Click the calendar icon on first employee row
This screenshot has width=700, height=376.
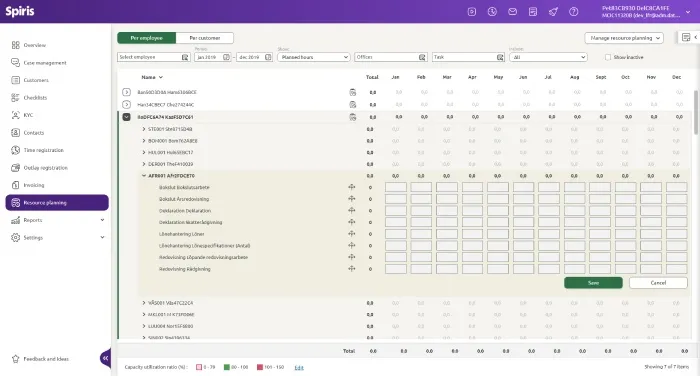coord(353,92)
